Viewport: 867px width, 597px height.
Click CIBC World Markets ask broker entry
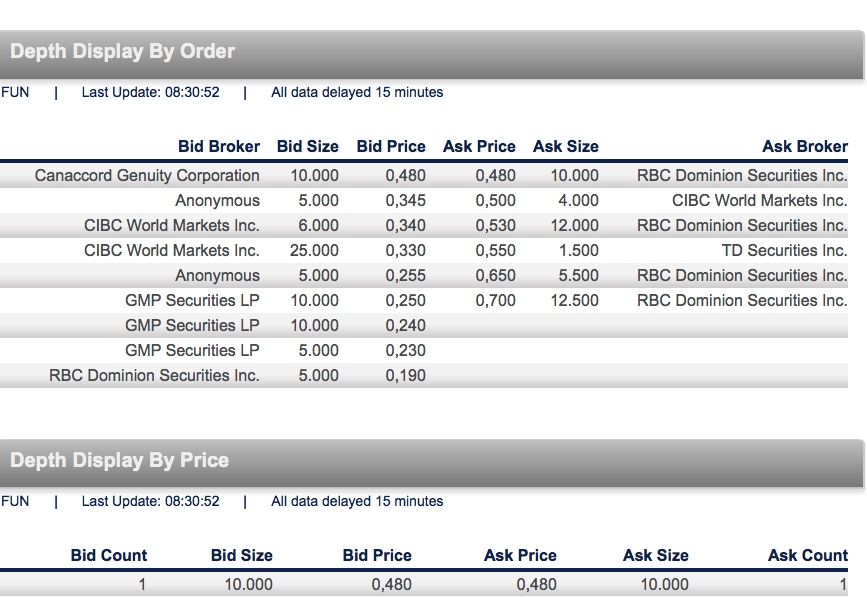pyautogui.click(x=759, y=201)
